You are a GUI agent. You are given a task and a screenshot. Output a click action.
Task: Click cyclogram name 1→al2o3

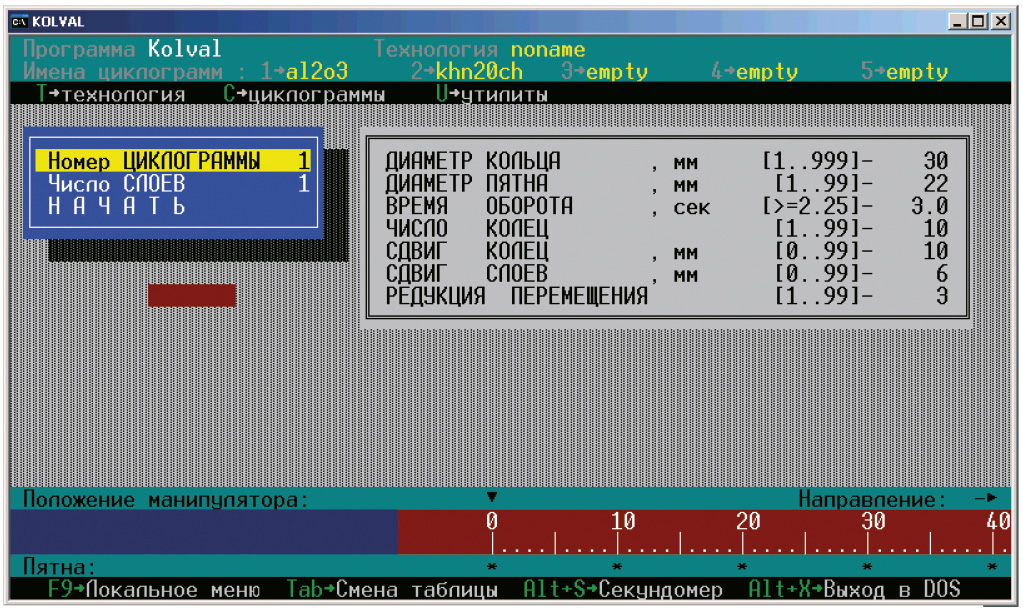304,71
